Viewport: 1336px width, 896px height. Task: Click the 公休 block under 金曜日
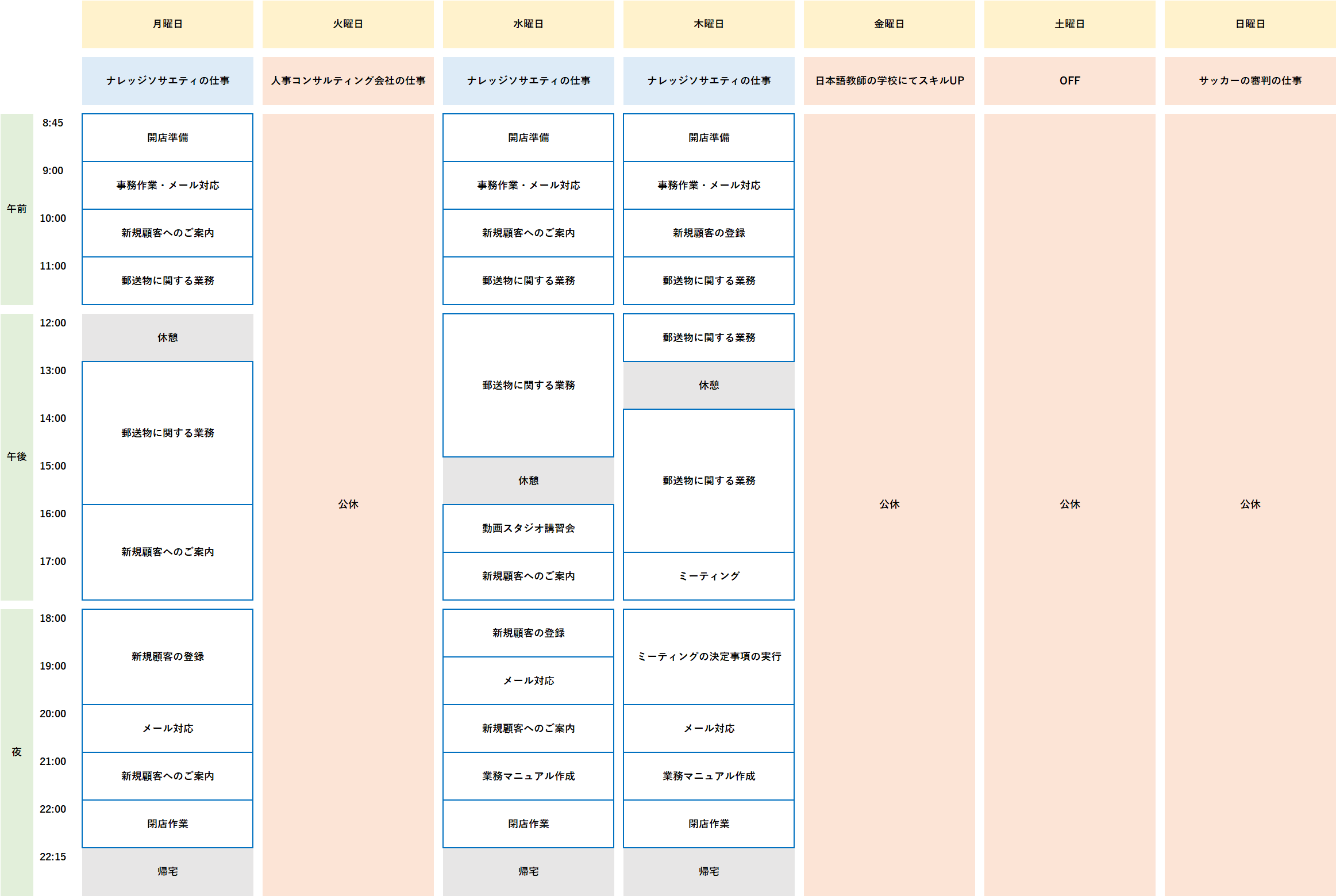pos(889,504)
